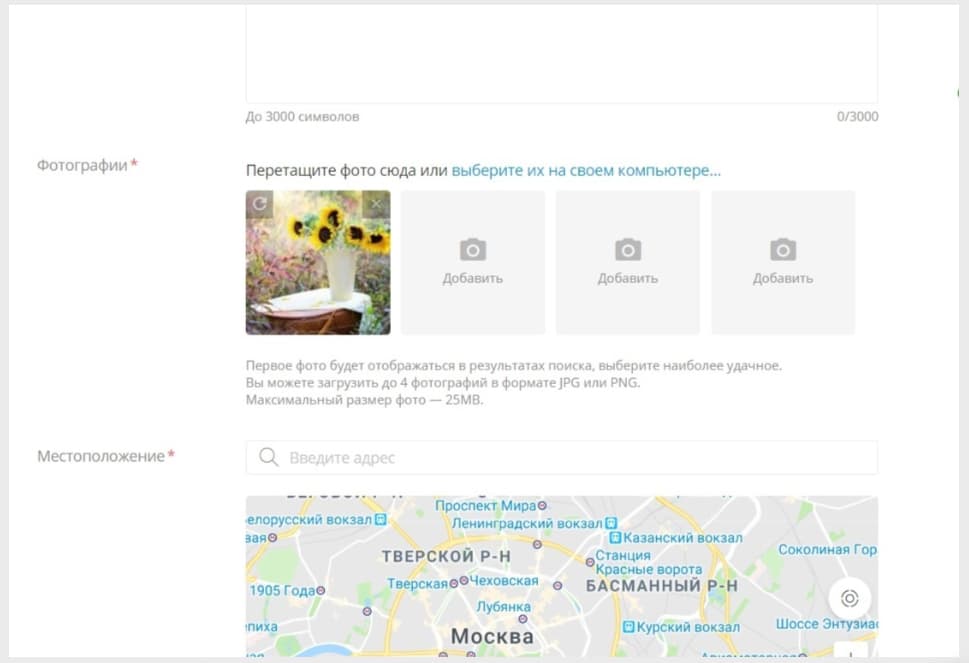Click 'Добавить' label in fourth slot

pyautogui.click(x=783, y=278)
